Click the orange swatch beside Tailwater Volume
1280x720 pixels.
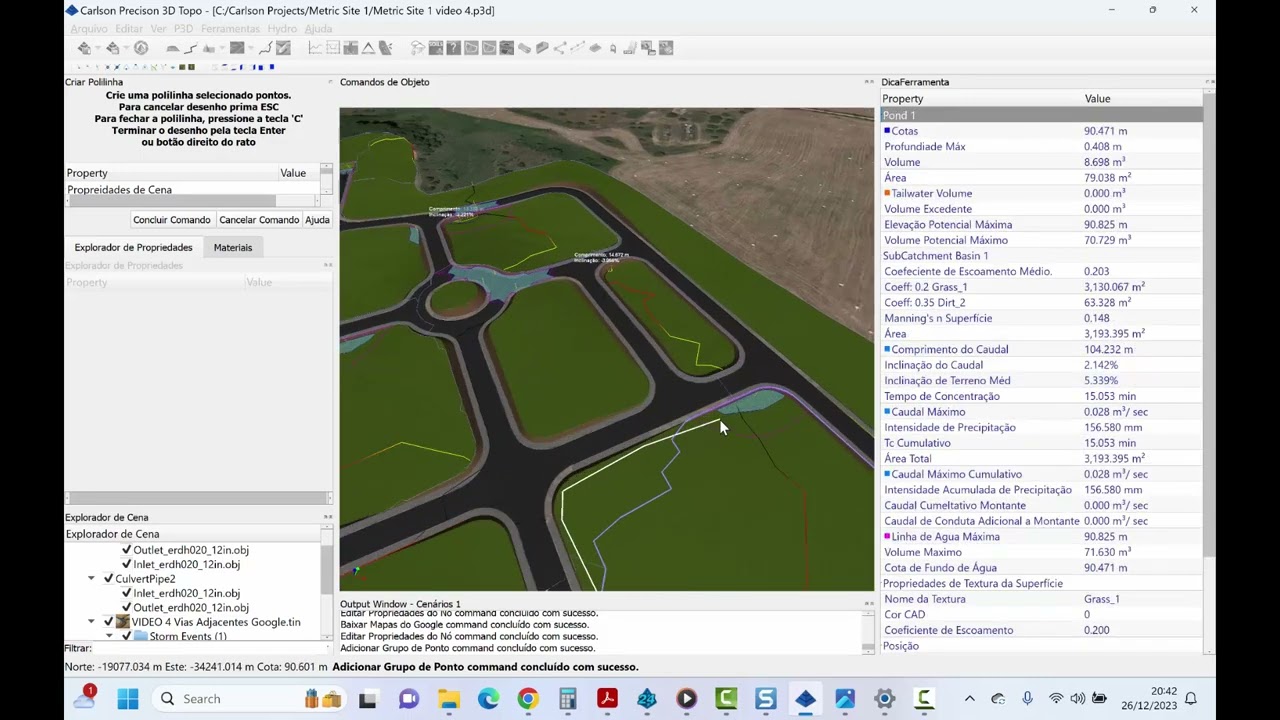point(887,193)
